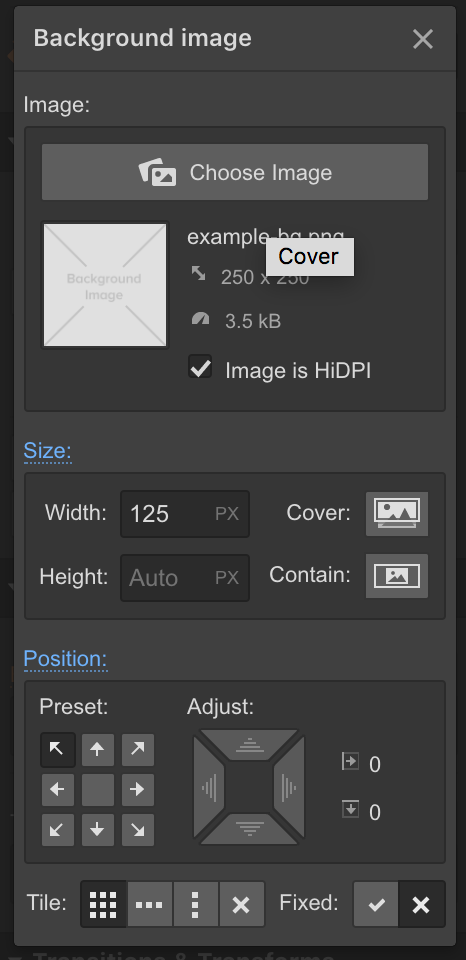
Task: Click the horizontal offset arrow icon
Action: point(350,762)
